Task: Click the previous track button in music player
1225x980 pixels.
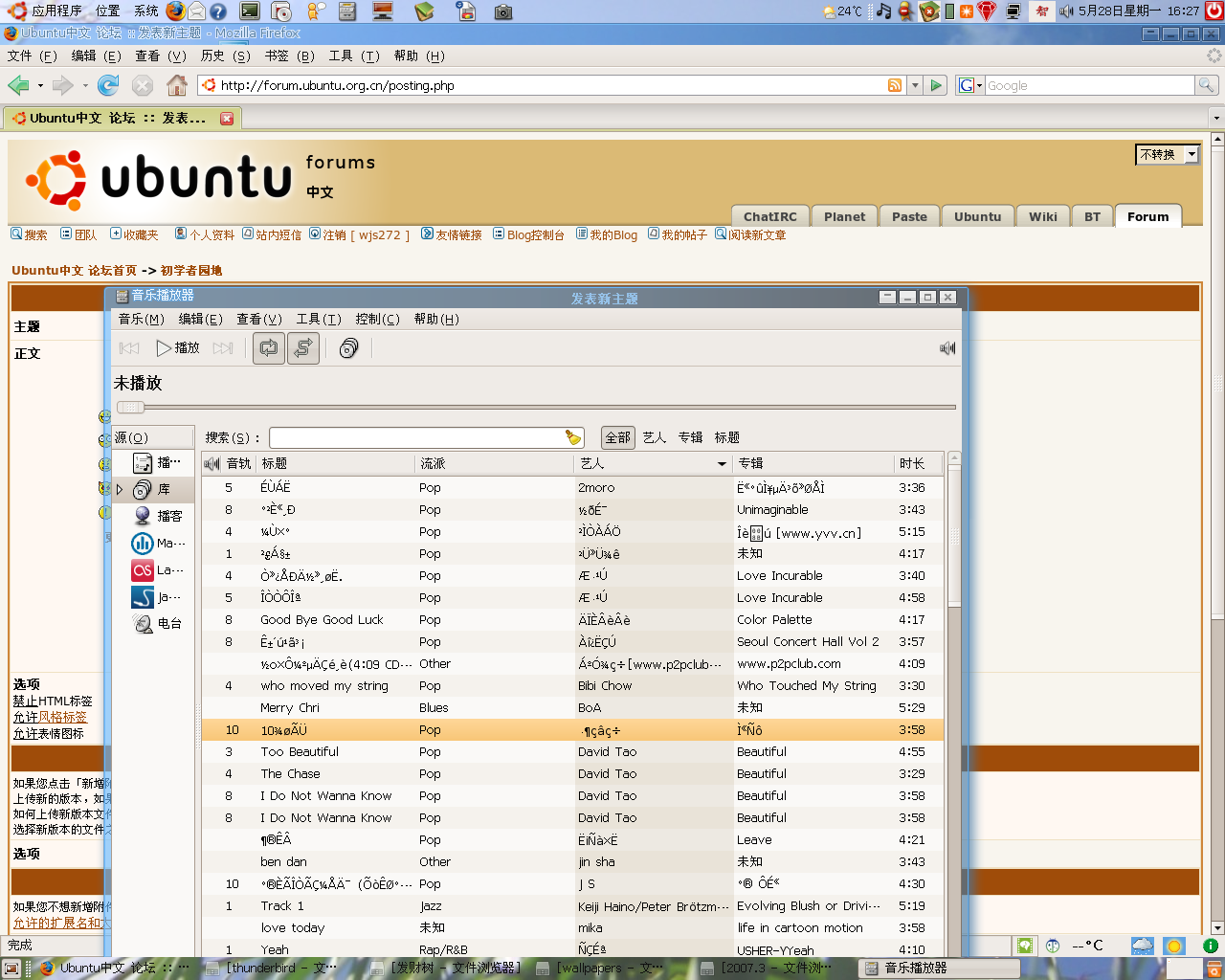Action: (x=129, y=348)
